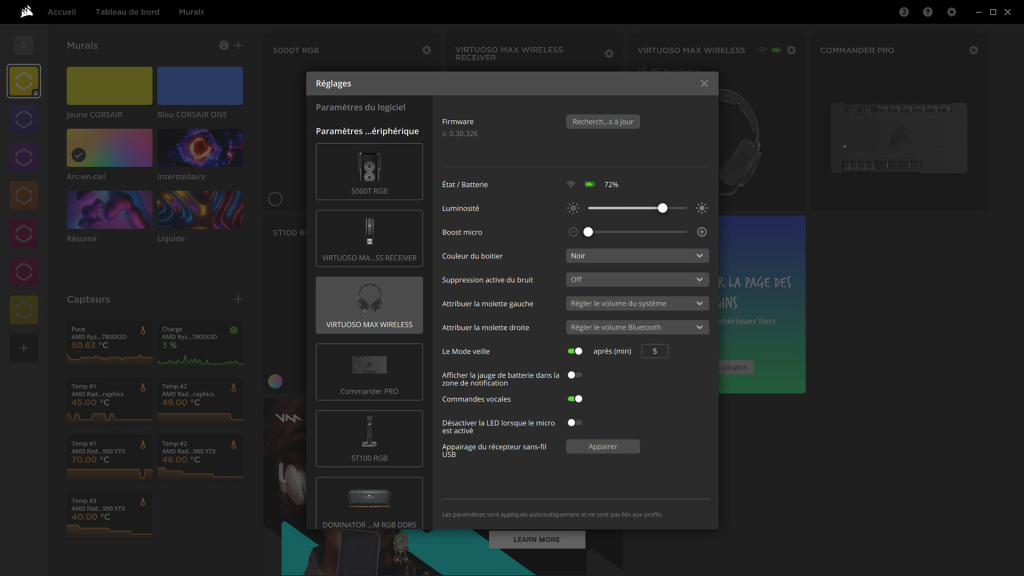Open Attribuer la molette gauche dropdown
The image size is (1024, 576).
pyautogui.click(x=637, y=304)
